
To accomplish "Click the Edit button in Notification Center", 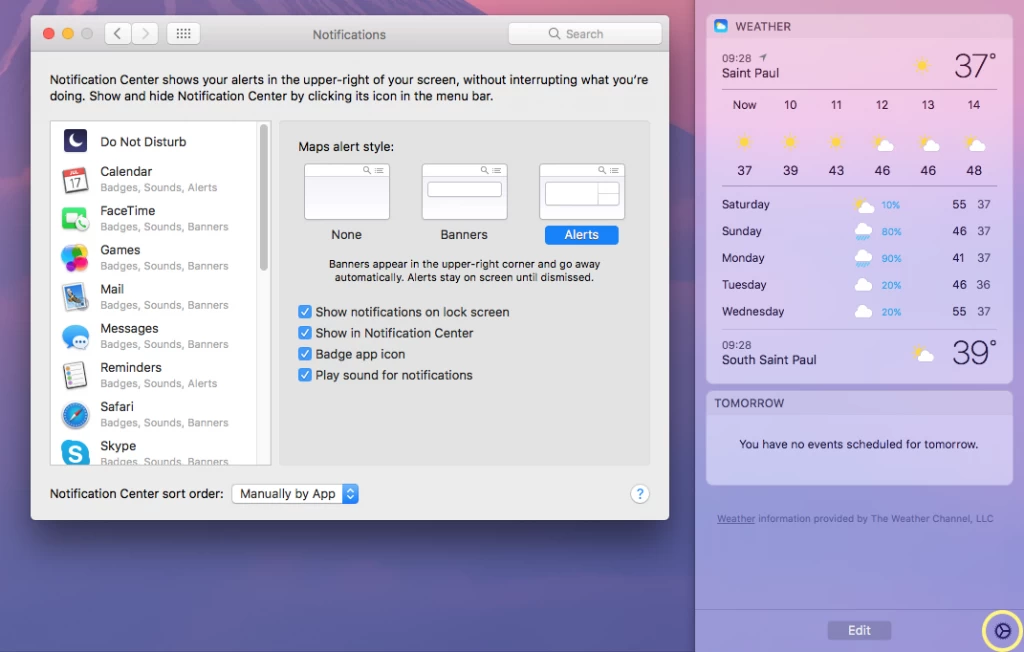I will [x=859, y=630].
